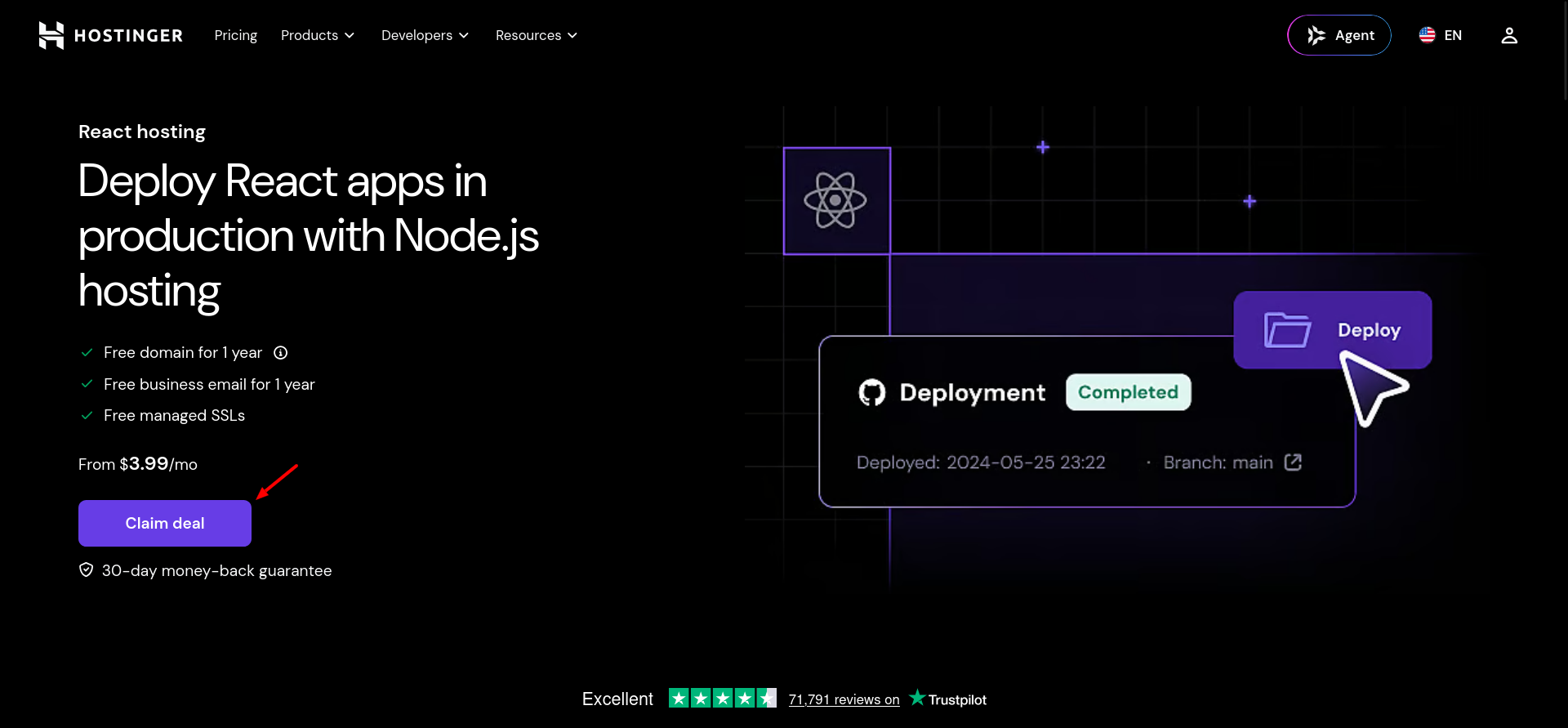Click the 'Branch: main' text

coord(1218,462)
